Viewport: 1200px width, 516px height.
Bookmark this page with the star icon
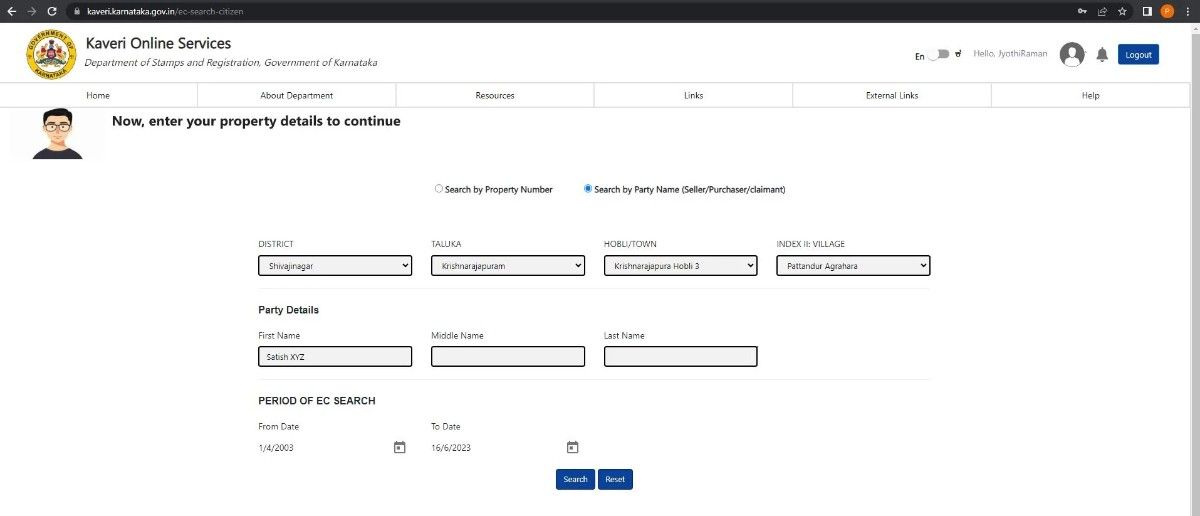click(x=1122, y=11)
